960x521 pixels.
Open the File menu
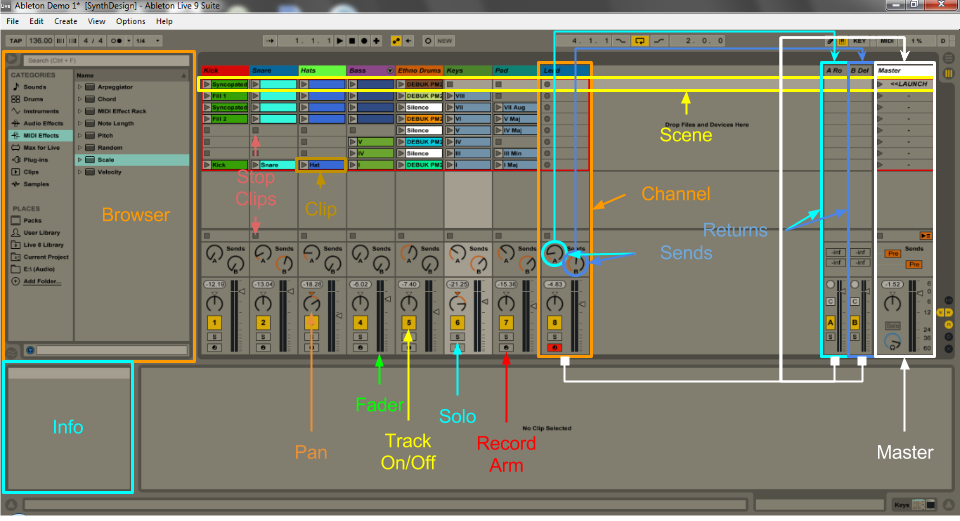pos(12,21)
